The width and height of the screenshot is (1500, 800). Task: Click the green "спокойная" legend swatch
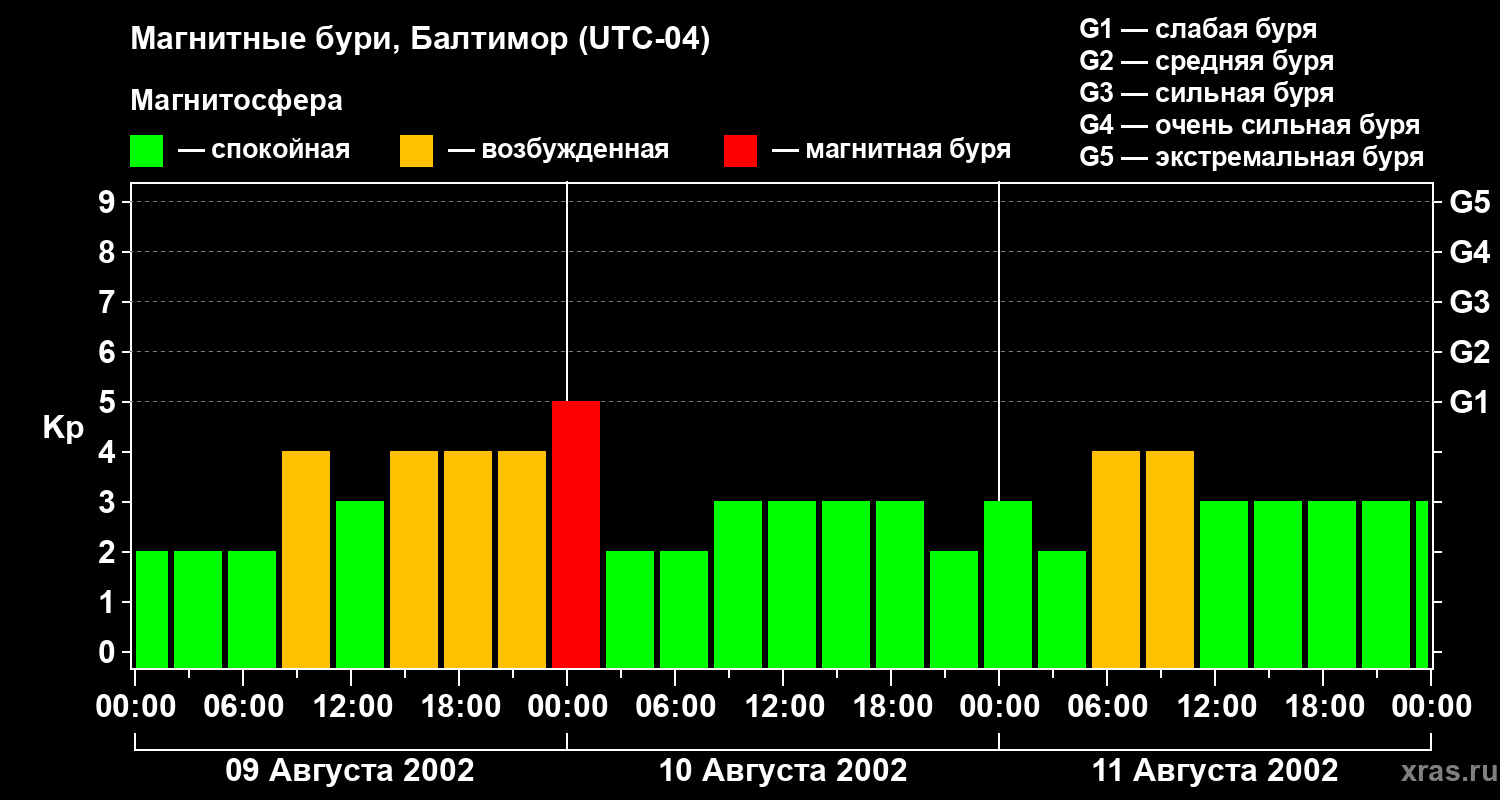146,150
